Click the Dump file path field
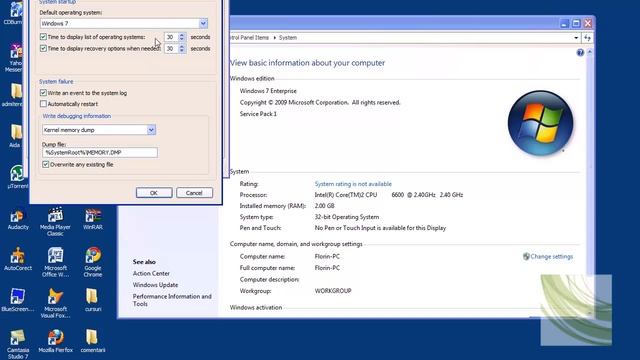 (100, 152)
